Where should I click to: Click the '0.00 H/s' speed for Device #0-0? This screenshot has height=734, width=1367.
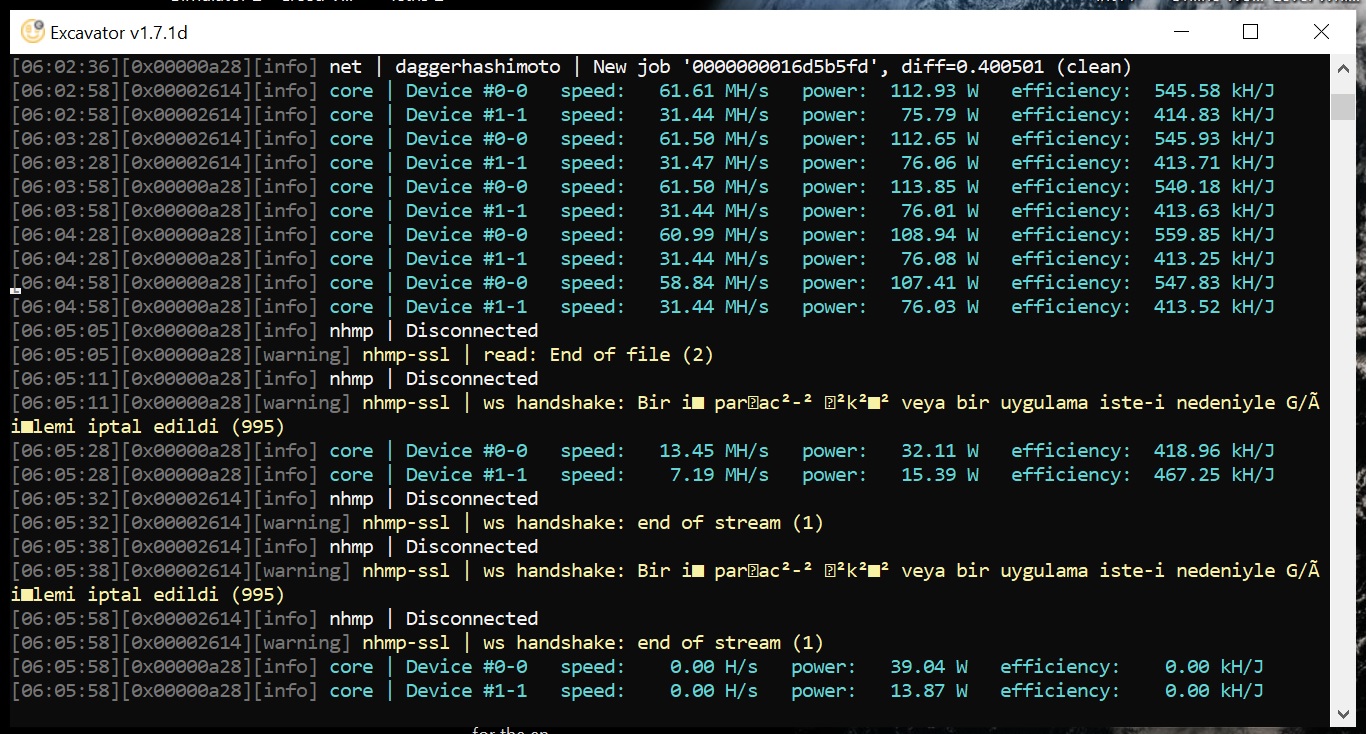pyautogui.click(x=714, y=667)
